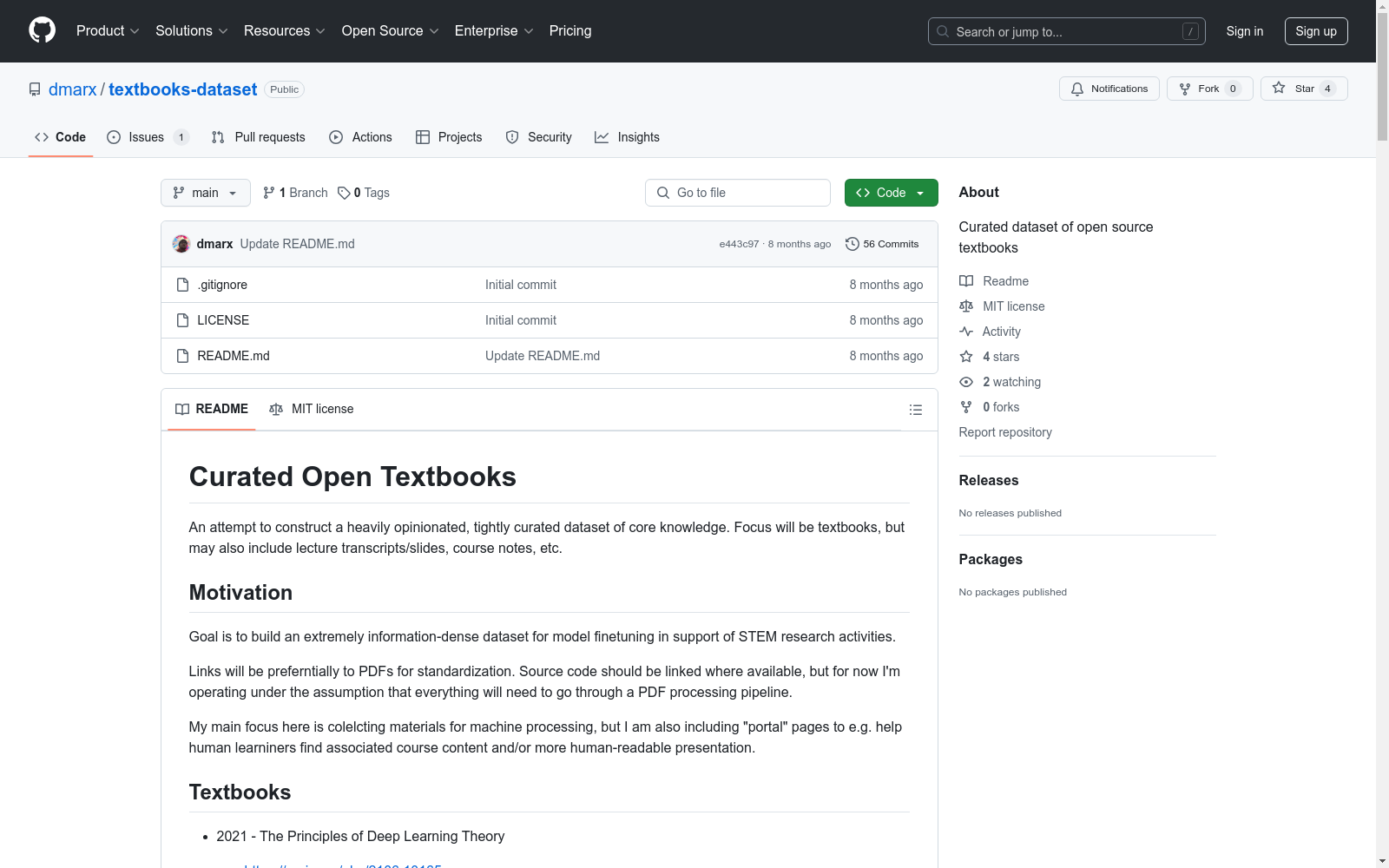Open the textbooks-dataset repository link
Screen dimensions: 1389x868
coord(183,89)
